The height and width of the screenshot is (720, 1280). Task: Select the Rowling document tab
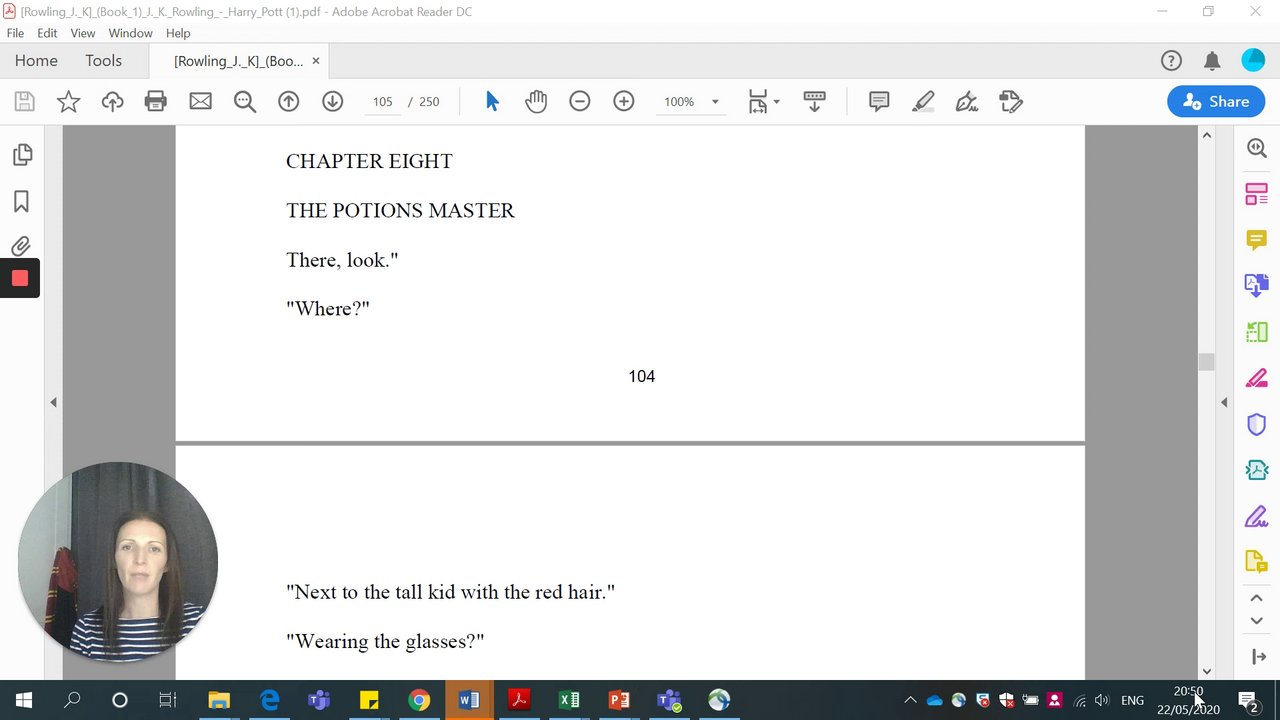[x=238, y=61]
